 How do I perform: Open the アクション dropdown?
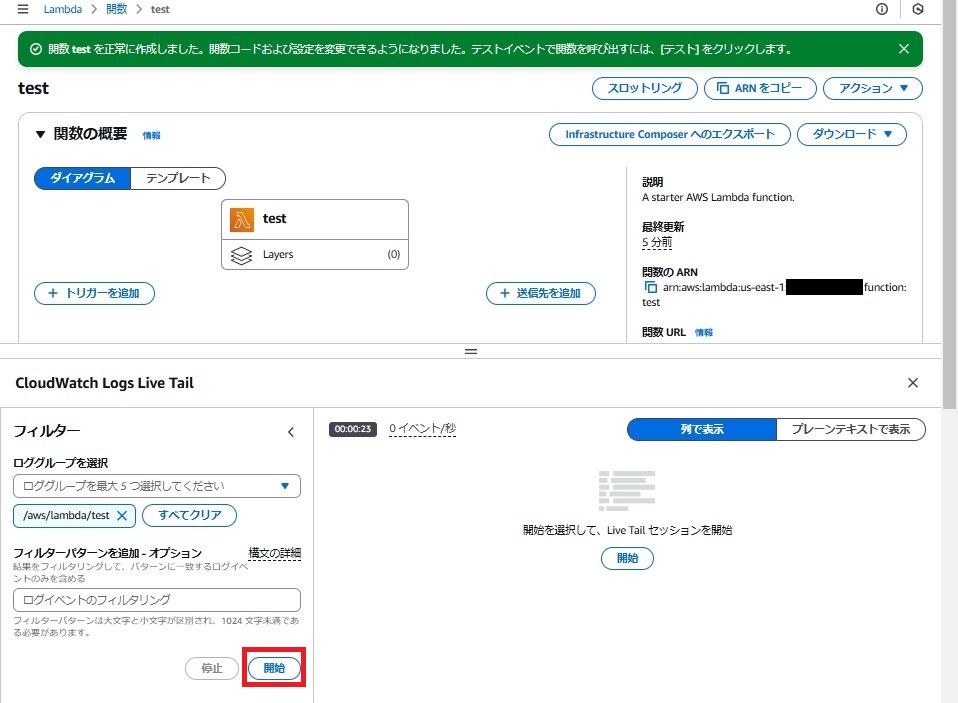click(872, 88)
